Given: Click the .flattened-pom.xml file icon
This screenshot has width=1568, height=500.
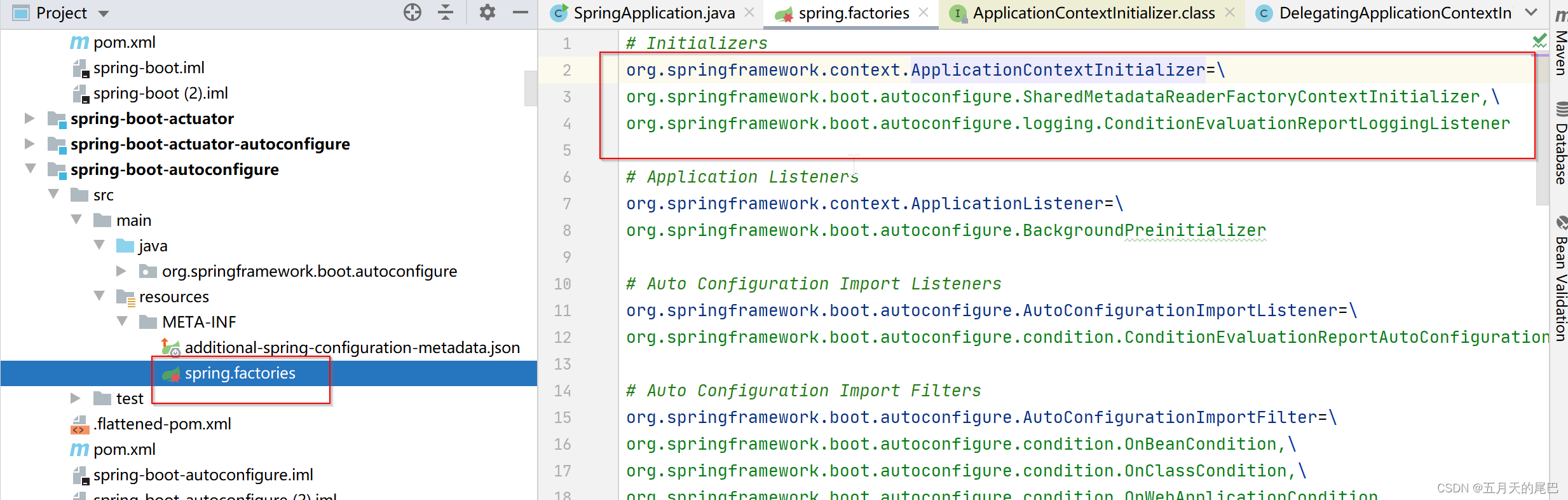Looking at the screenshot, I should (x=79, y=424).
